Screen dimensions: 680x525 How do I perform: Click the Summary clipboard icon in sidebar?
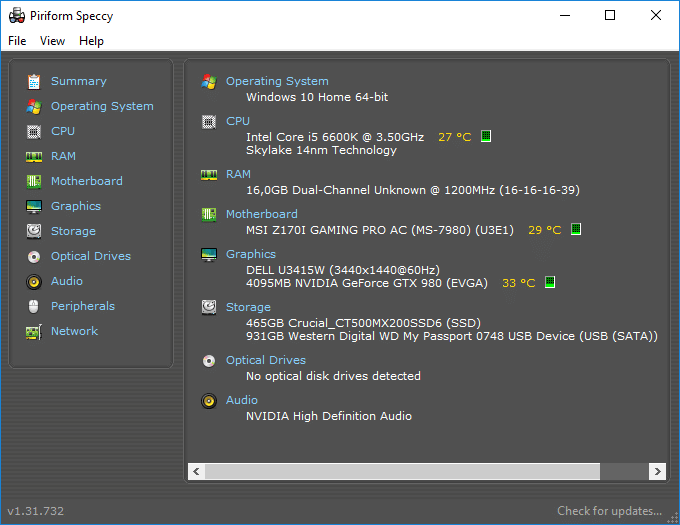[34, 82]
